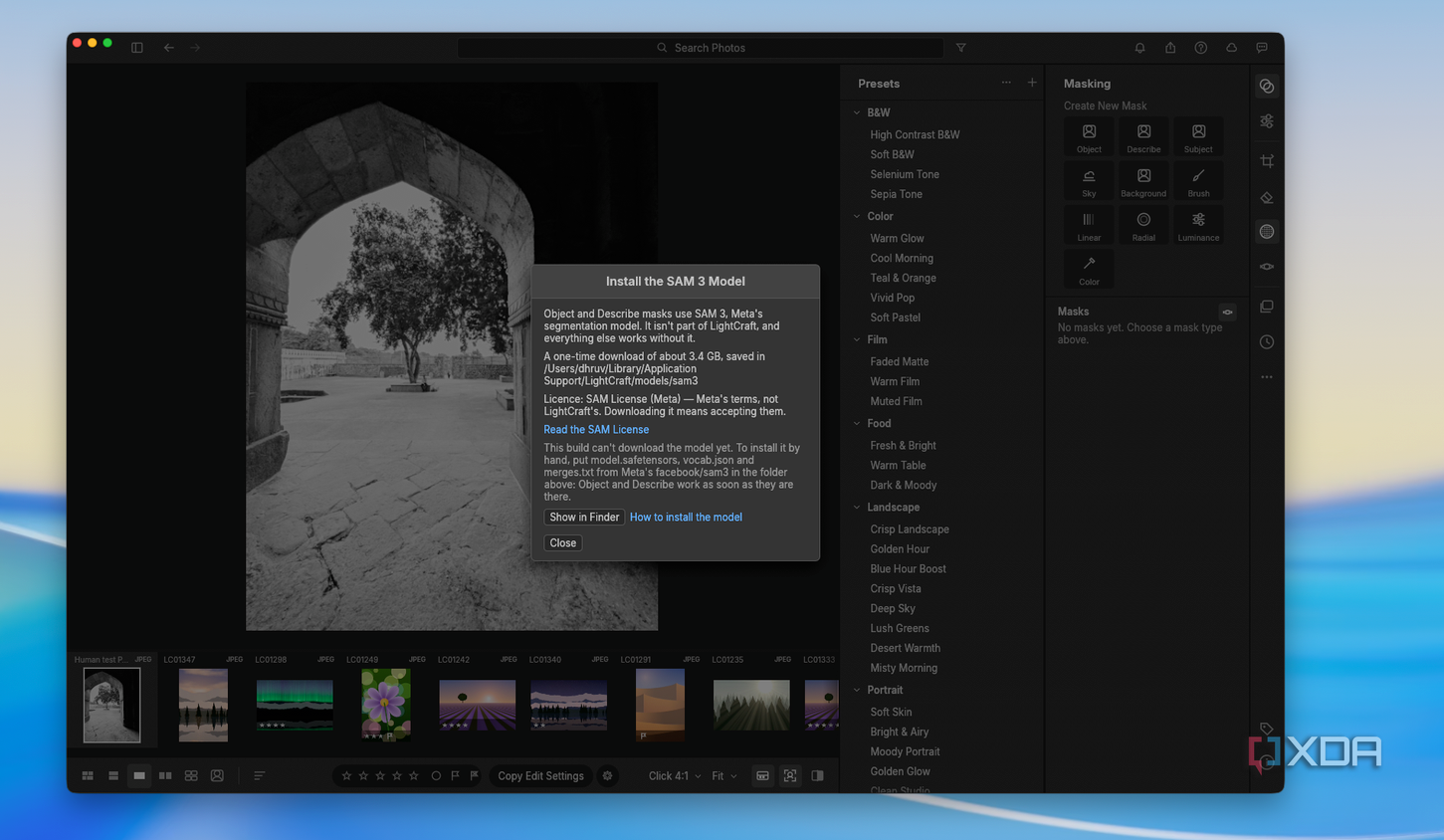Image resolution: width=1444 pixels, height=840 pixels.
Task: Set rating to five stars
Action: [x=414, y=775]
